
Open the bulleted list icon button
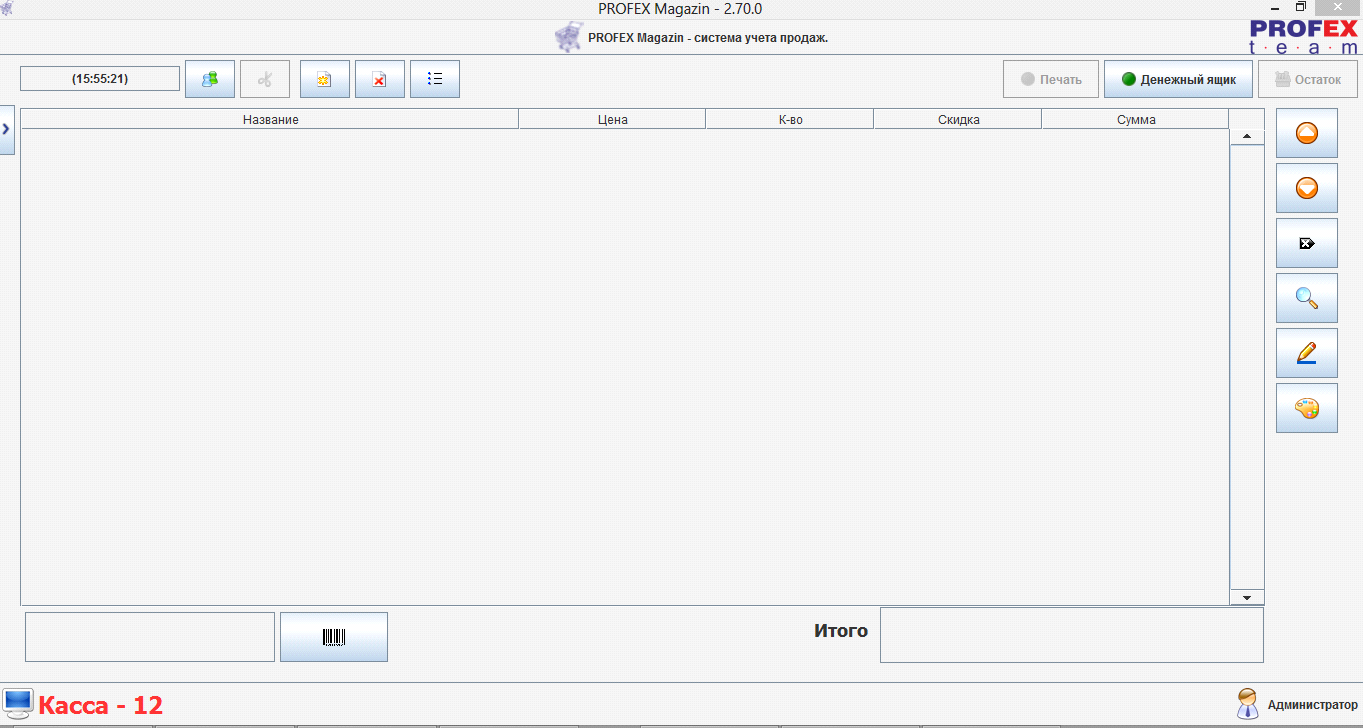(x=435, y=79)
